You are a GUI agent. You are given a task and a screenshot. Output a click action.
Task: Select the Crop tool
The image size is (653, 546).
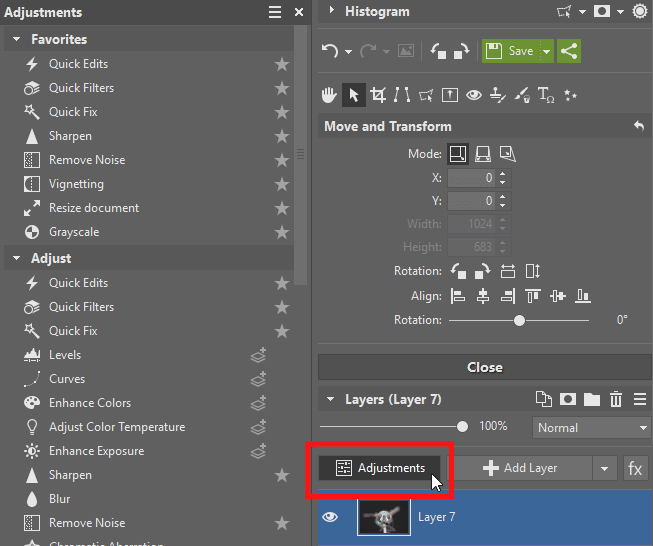click(378, 95)
